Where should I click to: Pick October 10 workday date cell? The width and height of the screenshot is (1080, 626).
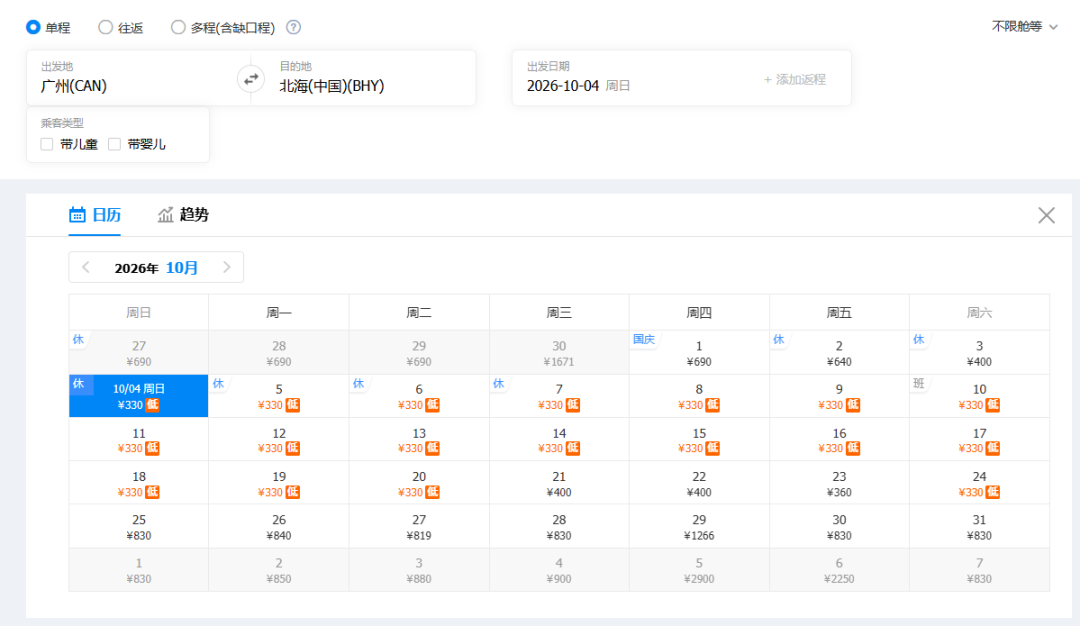[979, 396]
